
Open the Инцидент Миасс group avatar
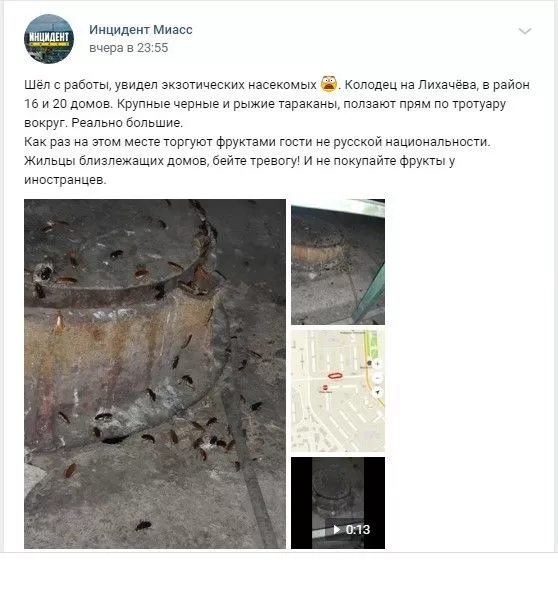(49, 38)
